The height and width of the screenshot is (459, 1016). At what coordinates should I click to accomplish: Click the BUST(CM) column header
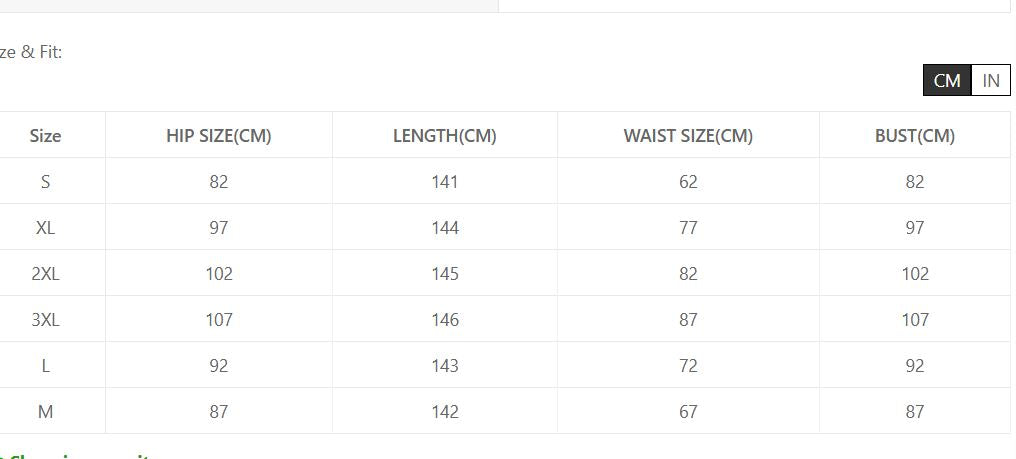click(x=915, y=136)
